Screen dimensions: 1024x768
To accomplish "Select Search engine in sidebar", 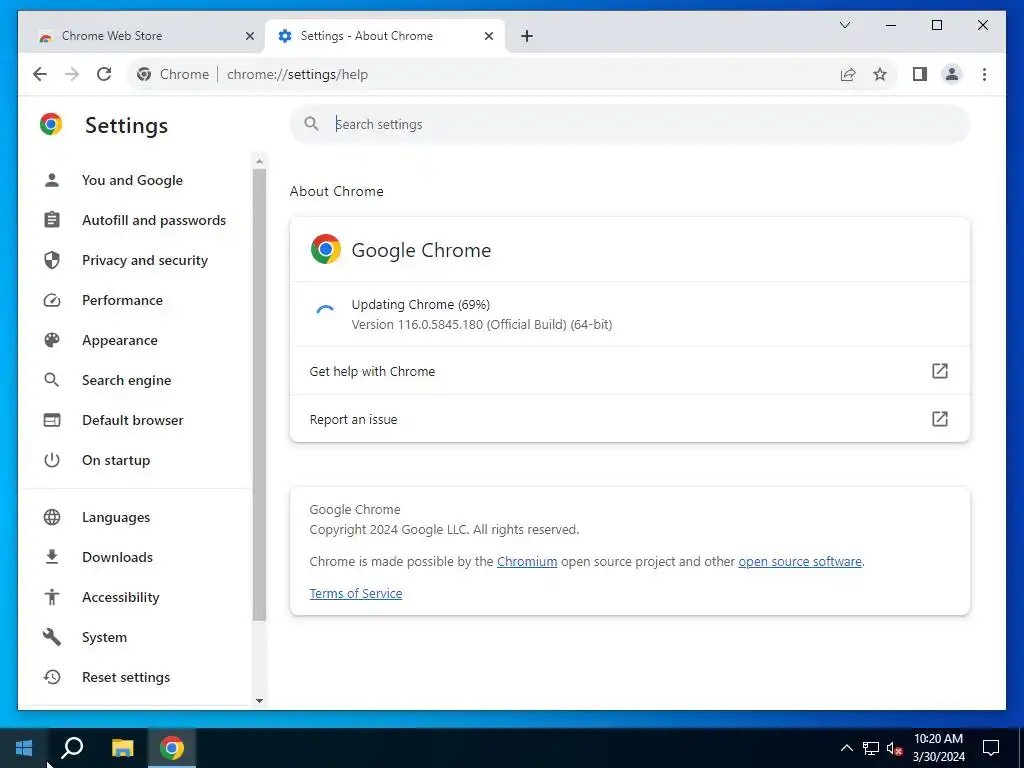I will 126,380.
